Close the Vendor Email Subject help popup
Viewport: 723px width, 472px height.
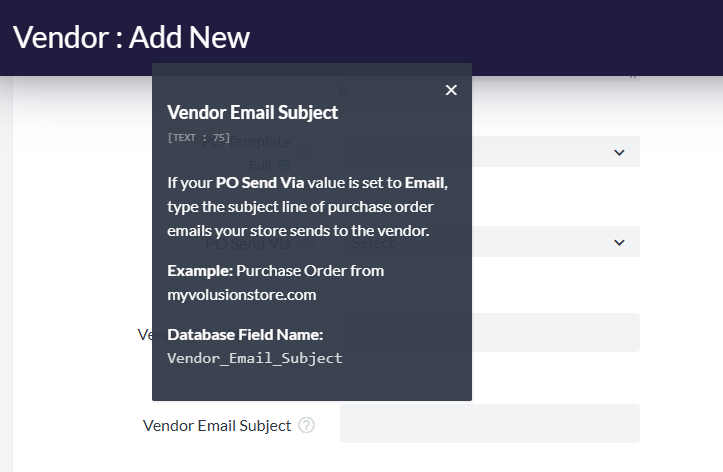tap(451, 90)
